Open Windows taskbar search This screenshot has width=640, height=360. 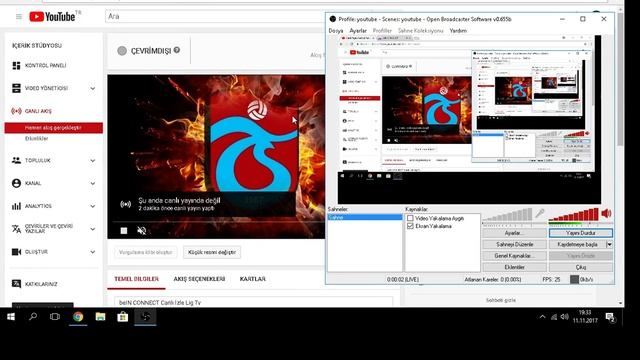(x=33, y=317)
